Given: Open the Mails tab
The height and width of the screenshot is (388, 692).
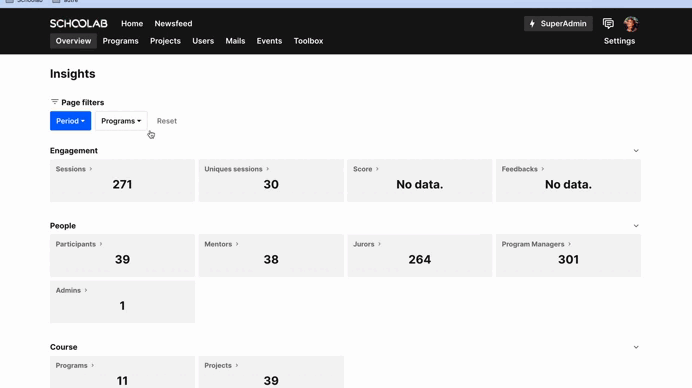Looking at the screenshot, I should (x=235, y=41).
